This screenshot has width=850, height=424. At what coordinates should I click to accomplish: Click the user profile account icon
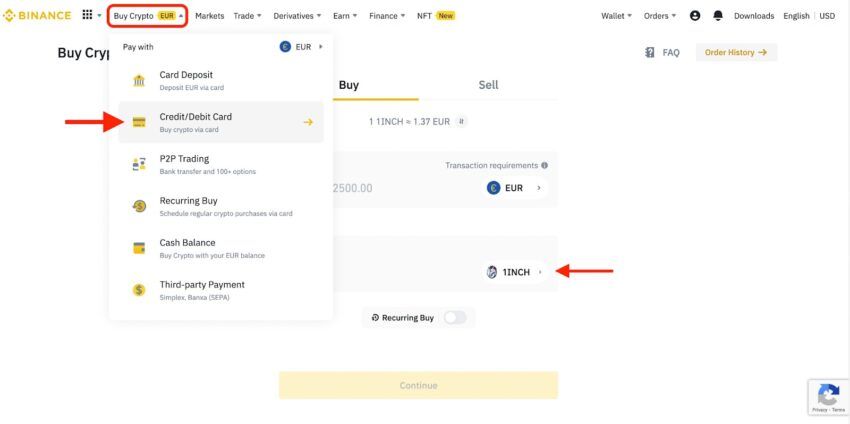(x=695, y=16)
